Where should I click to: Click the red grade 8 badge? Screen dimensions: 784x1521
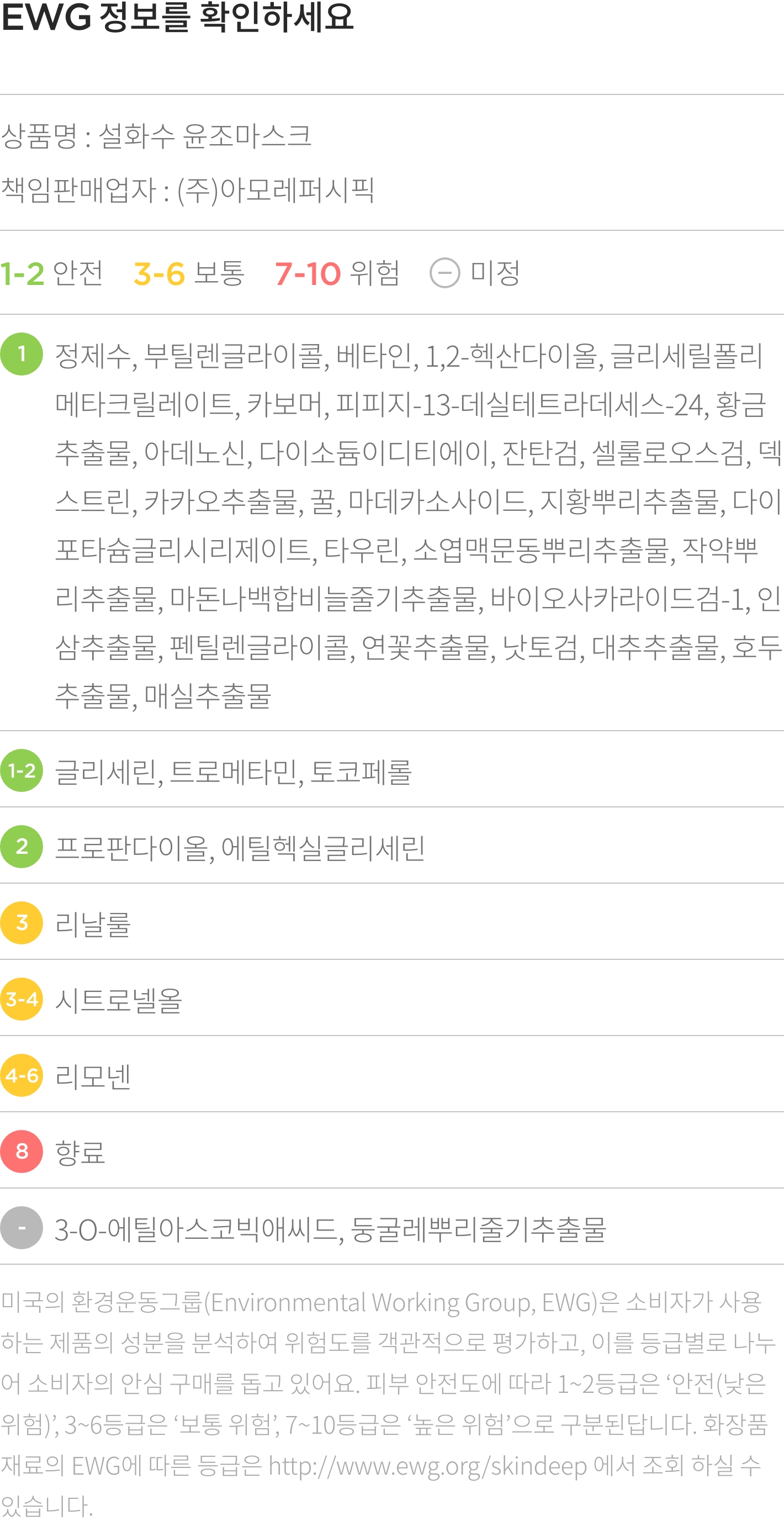pyautogui.click(x=22, y=1152)
